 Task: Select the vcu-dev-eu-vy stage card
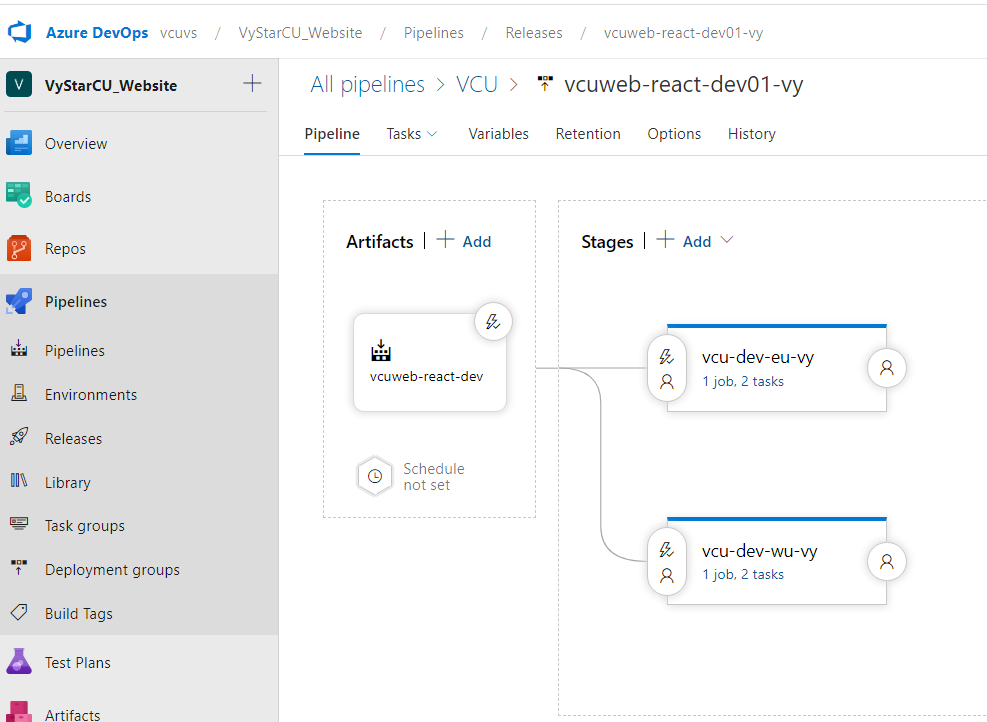pos(777,365)
